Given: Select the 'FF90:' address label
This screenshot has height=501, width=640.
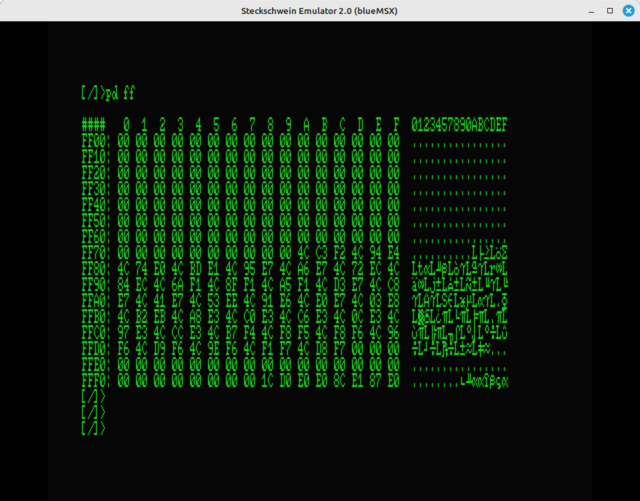Looking at the screenshot, I should pyautogui.click(x=96, y=285).
